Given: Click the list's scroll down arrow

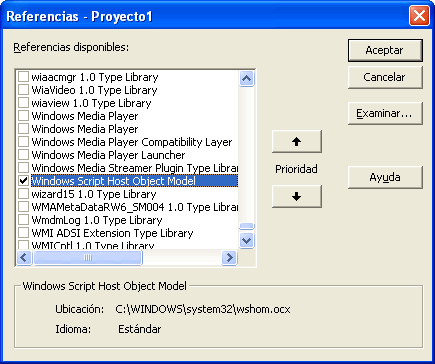Looking at the screenshot, I should (x=246, y=240).
